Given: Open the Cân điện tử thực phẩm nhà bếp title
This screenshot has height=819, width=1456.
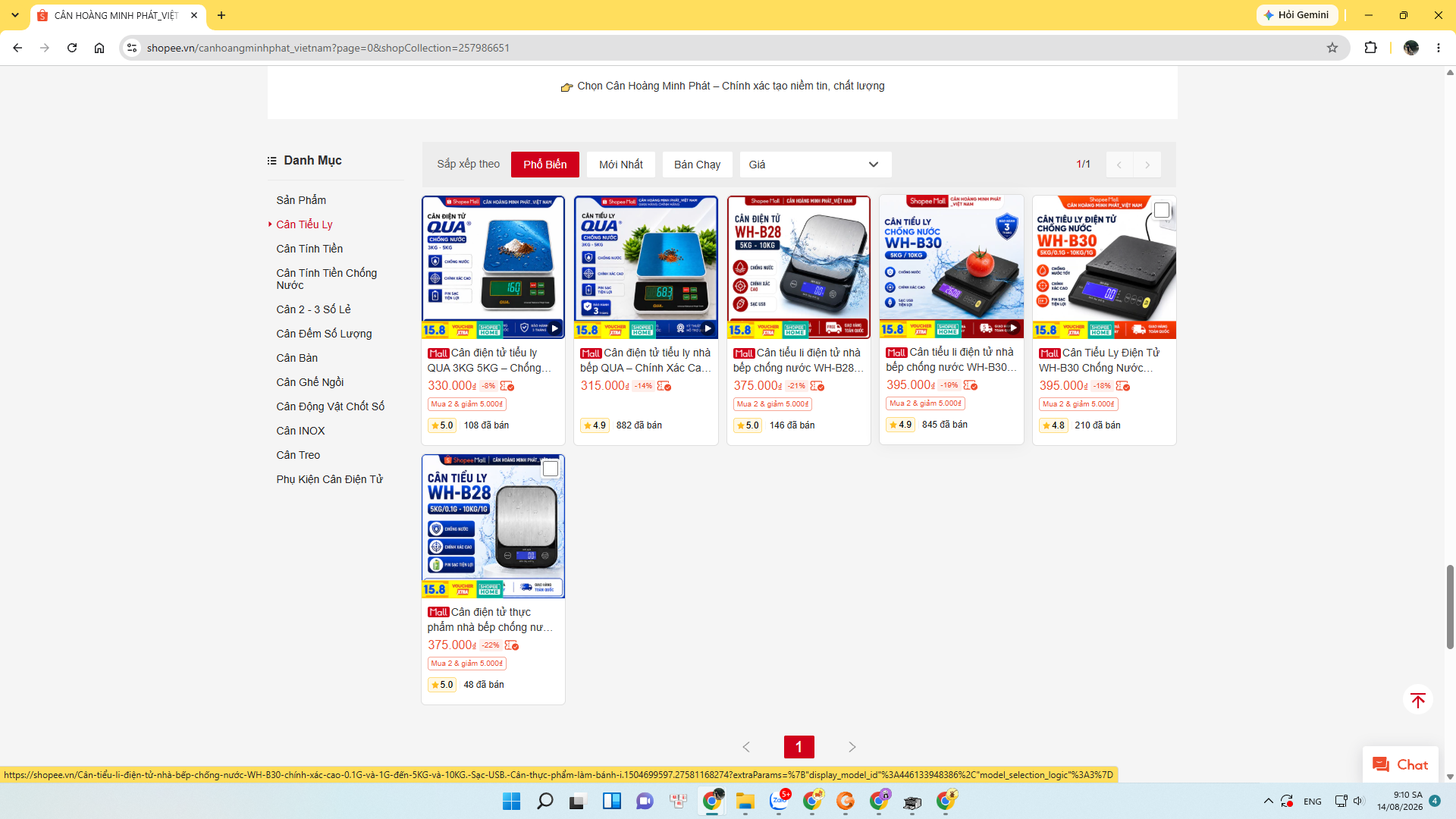Looking at the screenshot, I should click(x=490, y=620).
